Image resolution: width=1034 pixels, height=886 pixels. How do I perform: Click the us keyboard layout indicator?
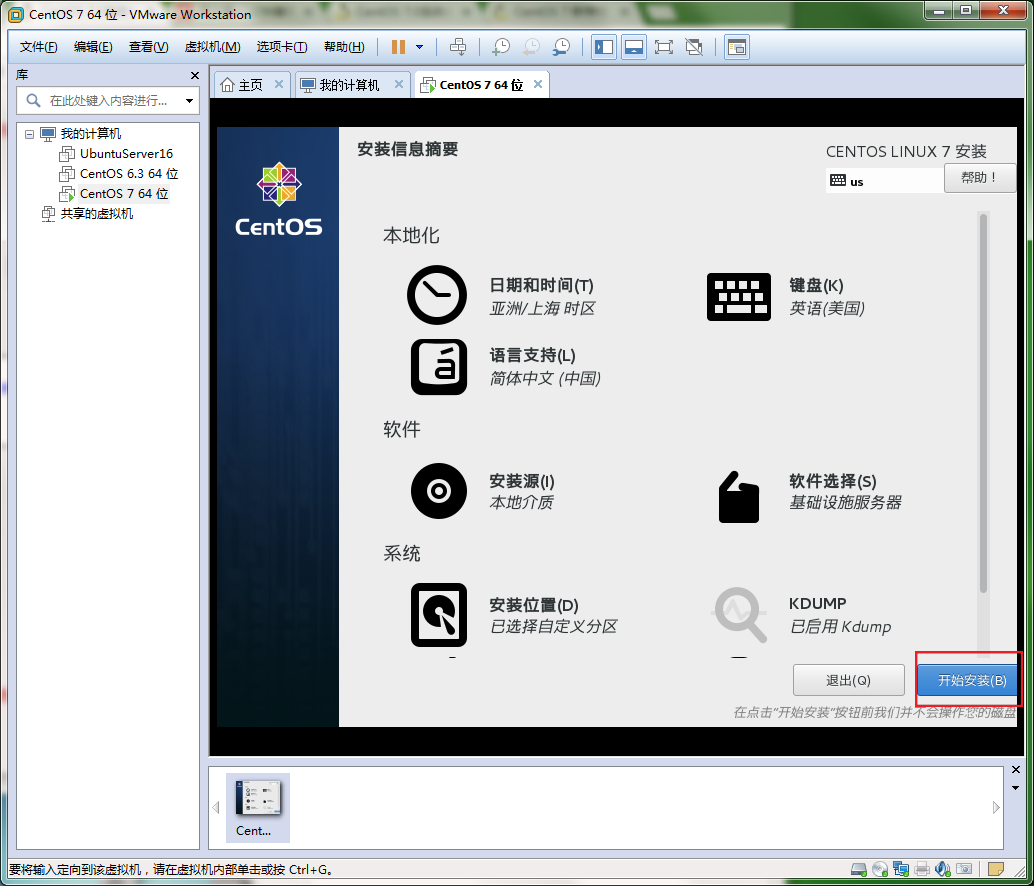[x=884, y=181]
